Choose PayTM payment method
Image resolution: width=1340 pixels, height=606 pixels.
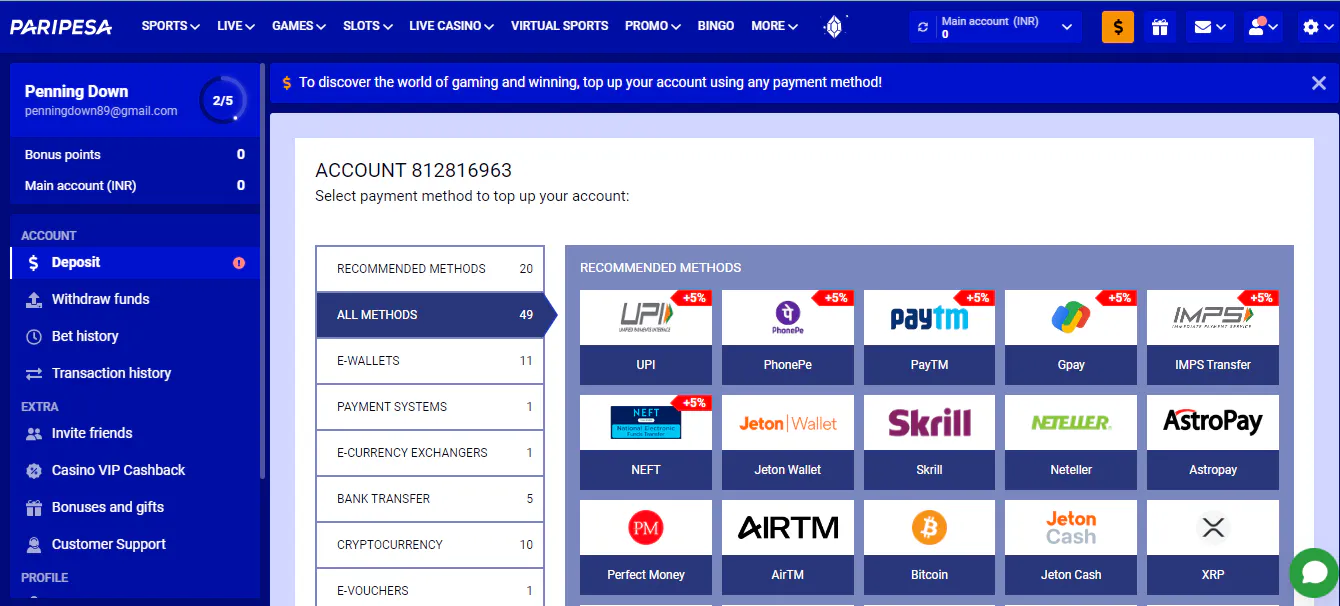(929, 337)
